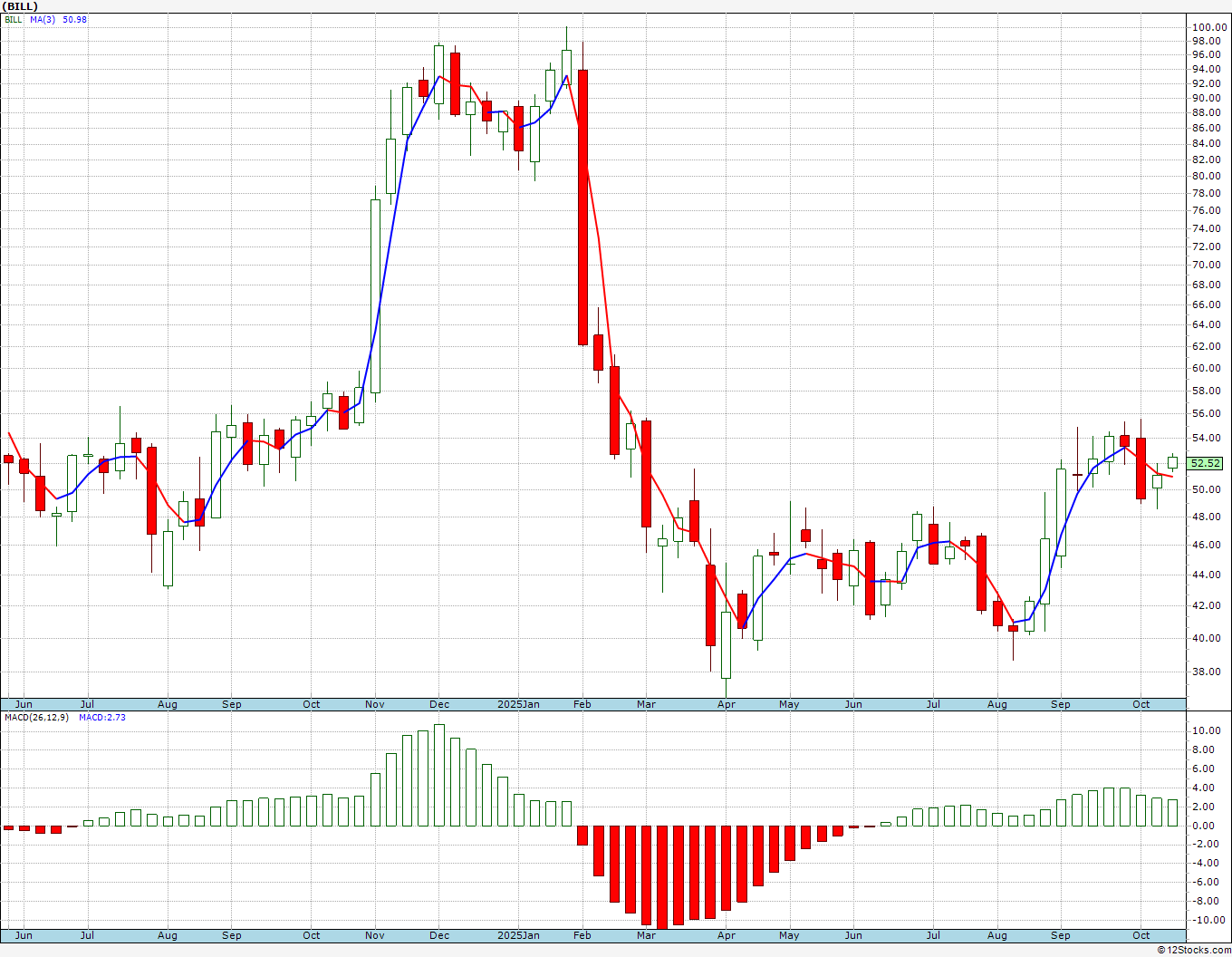Image resolution: width=1232 pixels, height=957 pixels.
Task: Click 76.00 on the price axis
Action: (x=1208, y=210)
